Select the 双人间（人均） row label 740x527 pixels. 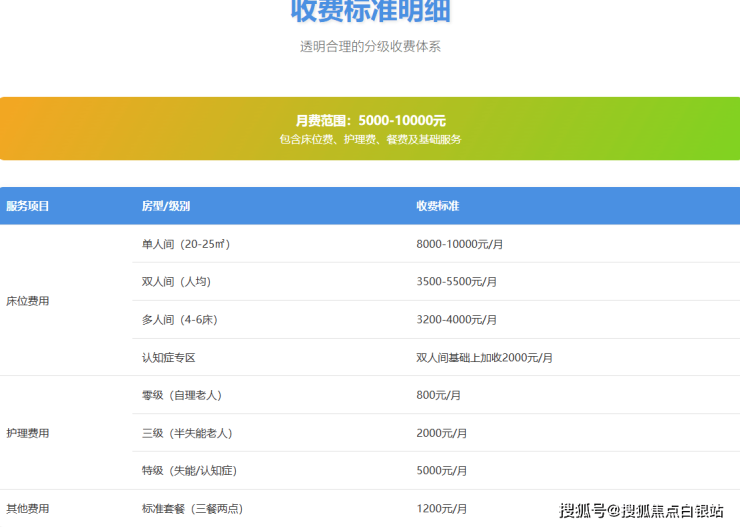coord(176,282)
